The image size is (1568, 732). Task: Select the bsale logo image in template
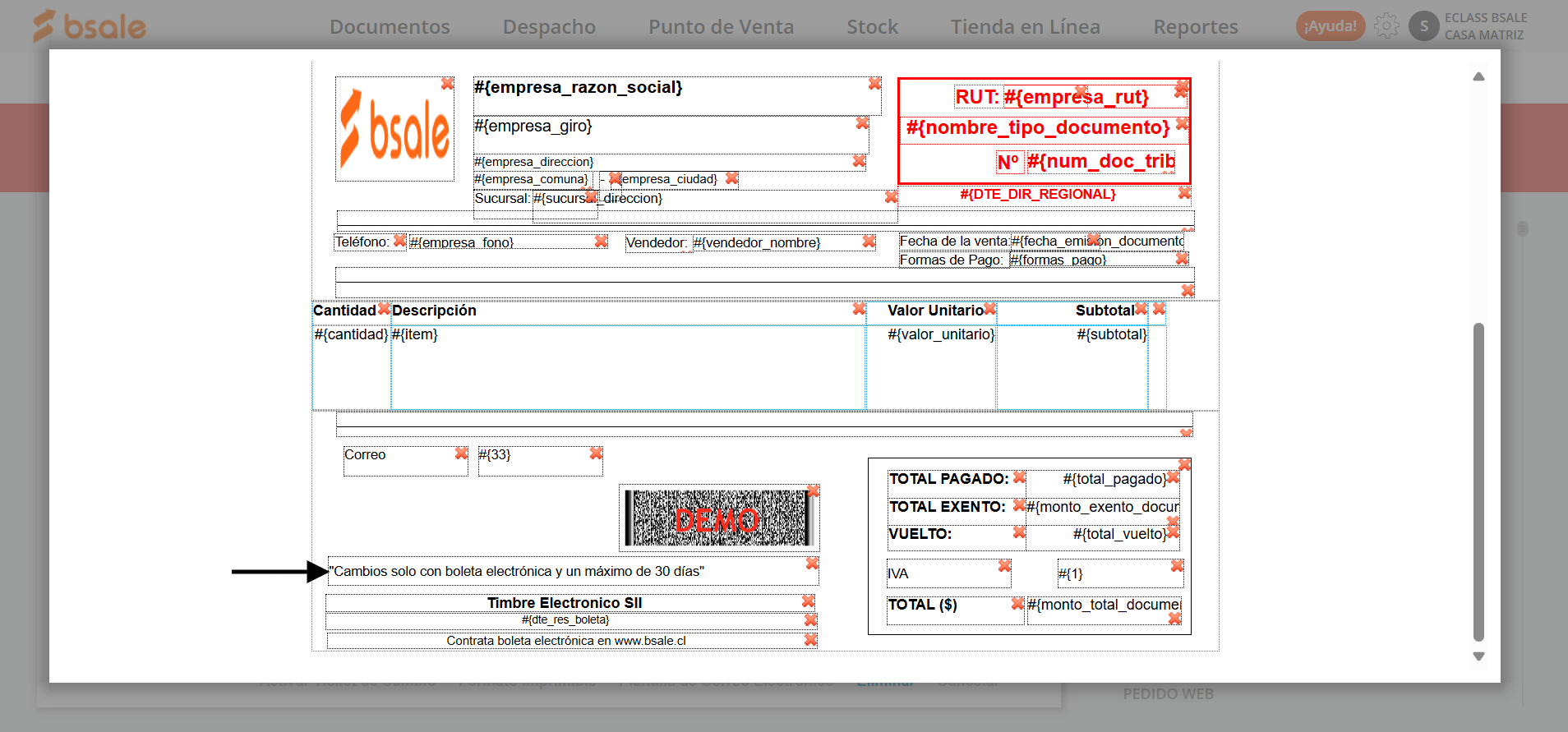point(394,129)
